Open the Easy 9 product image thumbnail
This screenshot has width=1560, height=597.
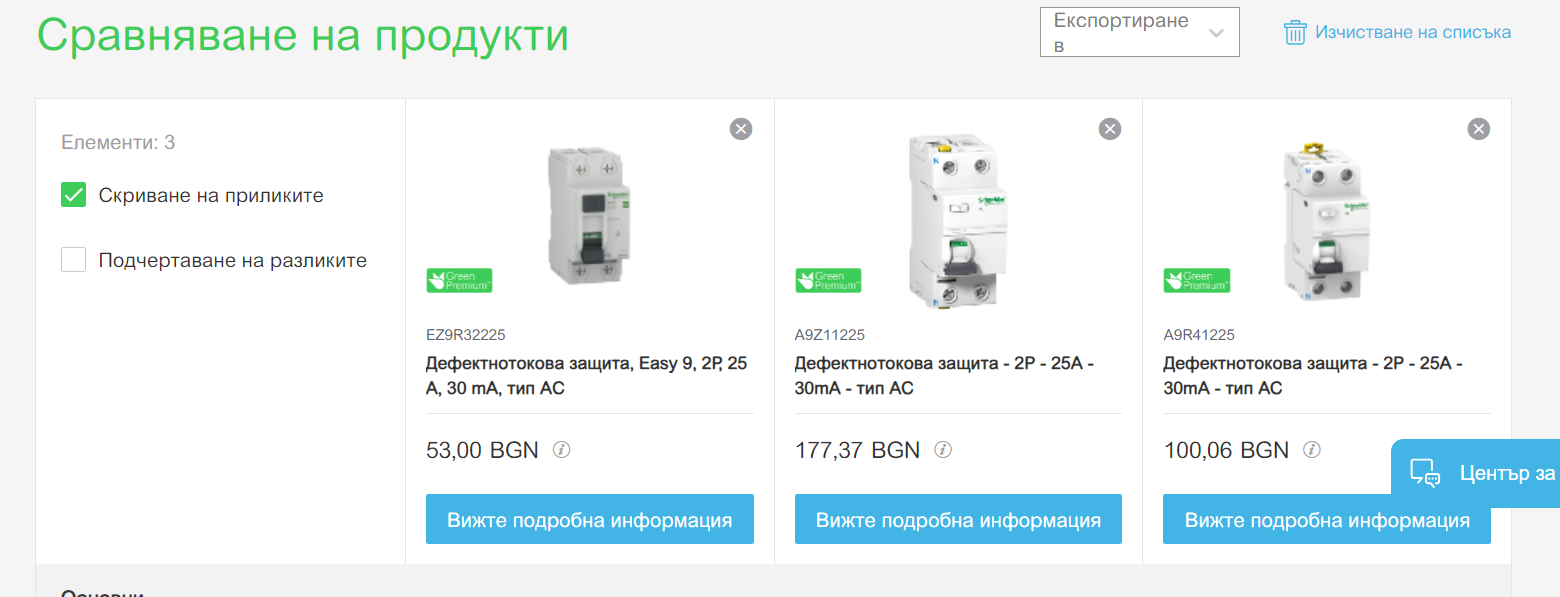pyautogui.click(x=589, y=215)
